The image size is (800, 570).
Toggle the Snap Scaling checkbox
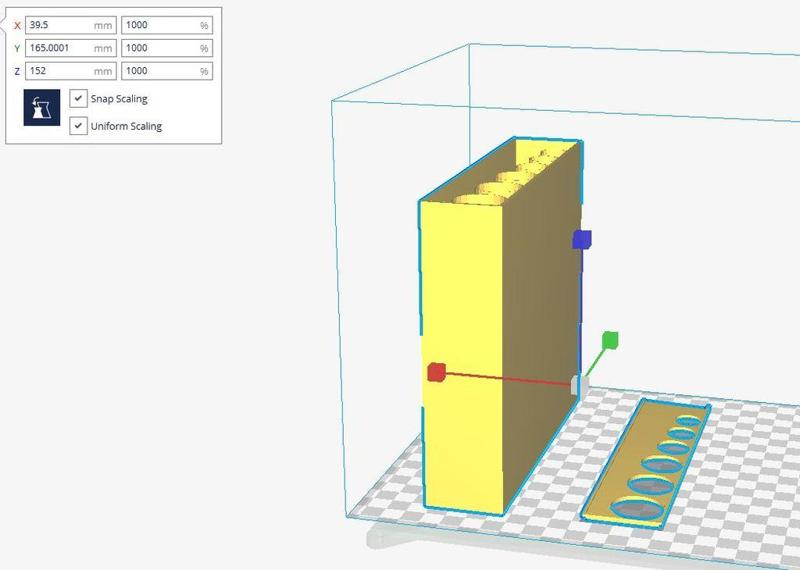click(78, 98)
